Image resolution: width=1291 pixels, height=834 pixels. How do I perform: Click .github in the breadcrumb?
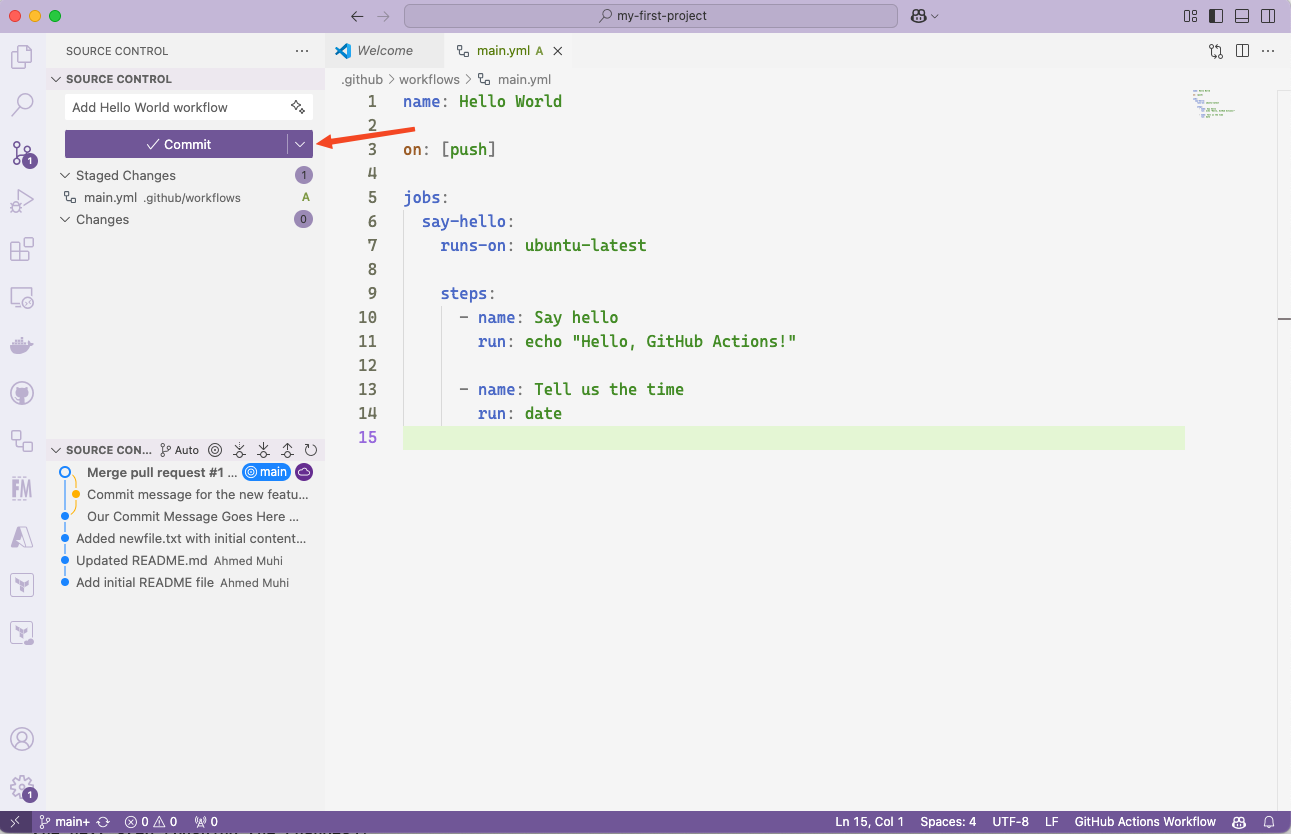[362, 79]
